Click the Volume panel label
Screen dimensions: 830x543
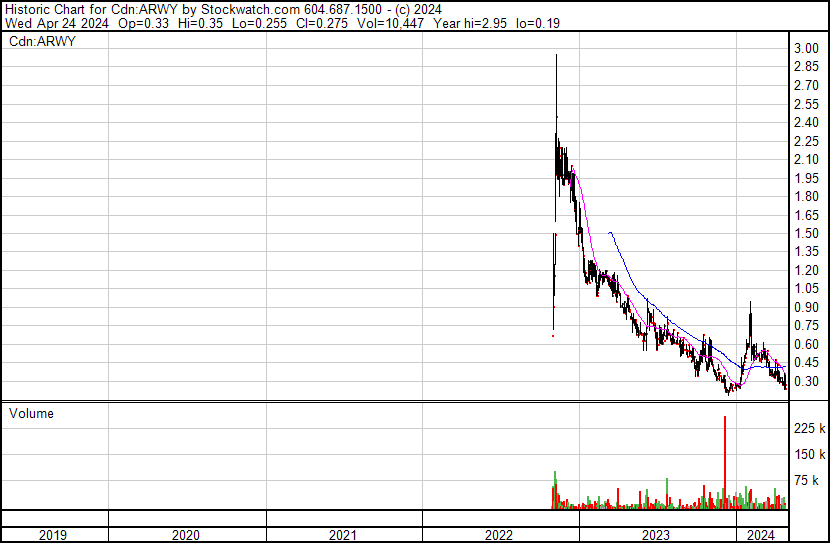[x=31, y=413]
